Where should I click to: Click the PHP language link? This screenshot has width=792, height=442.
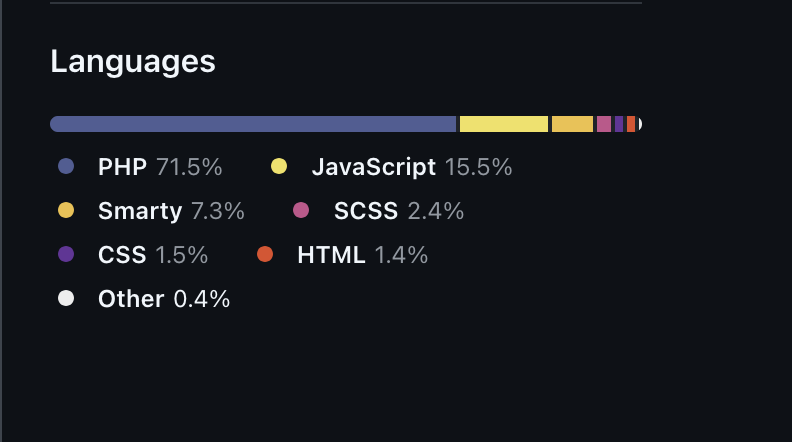point(122,167)
